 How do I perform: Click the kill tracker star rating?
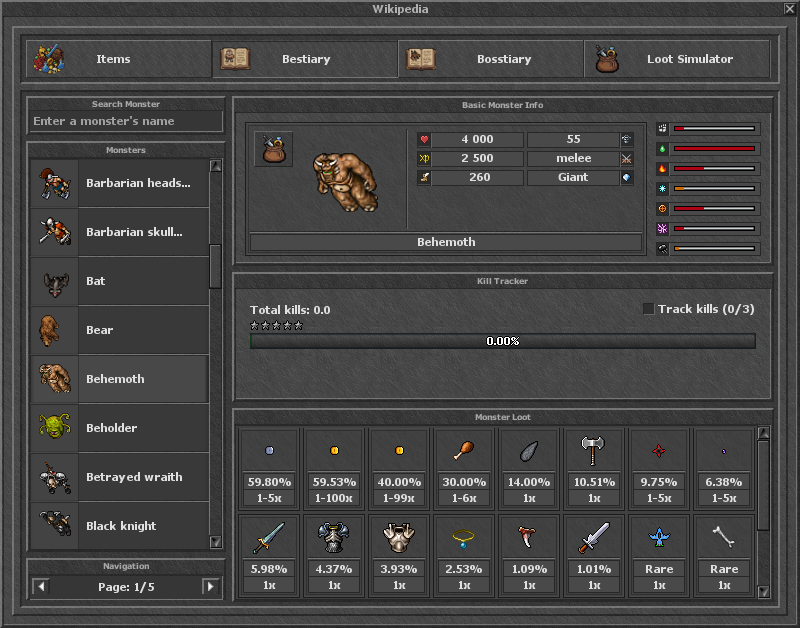(x=277, y=325)
